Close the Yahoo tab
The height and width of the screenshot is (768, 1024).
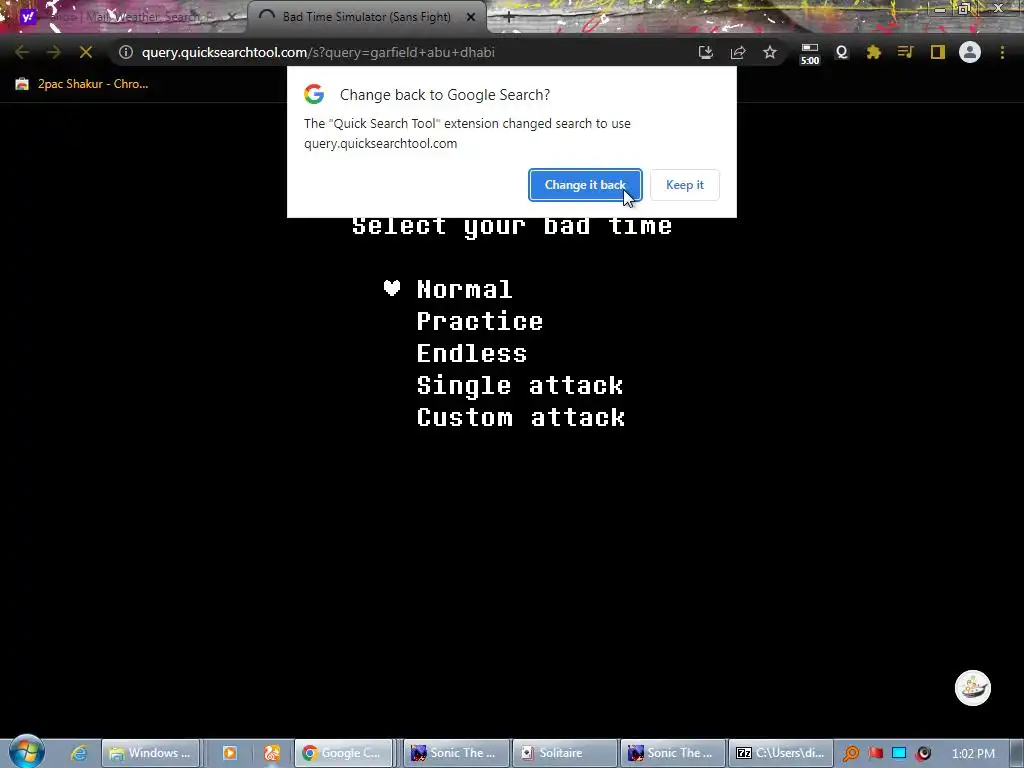232,17
